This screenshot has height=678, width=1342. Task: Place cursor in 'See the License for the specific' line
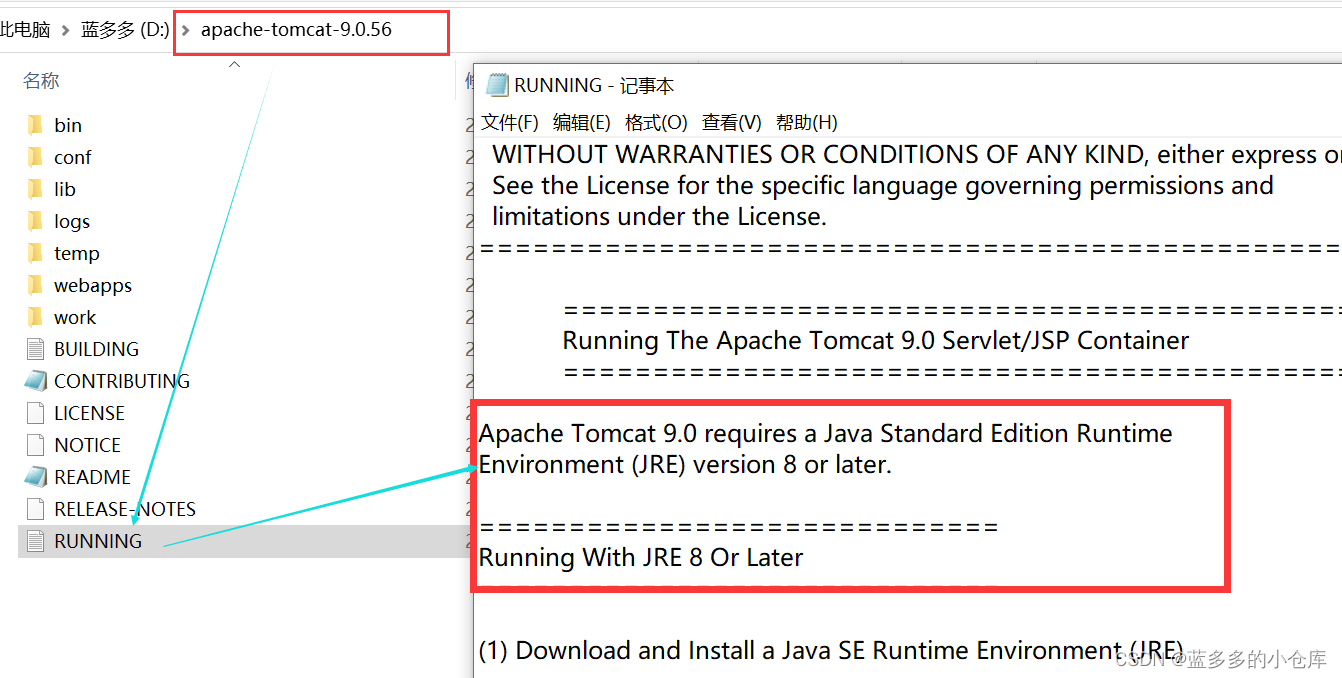(883, 185)
